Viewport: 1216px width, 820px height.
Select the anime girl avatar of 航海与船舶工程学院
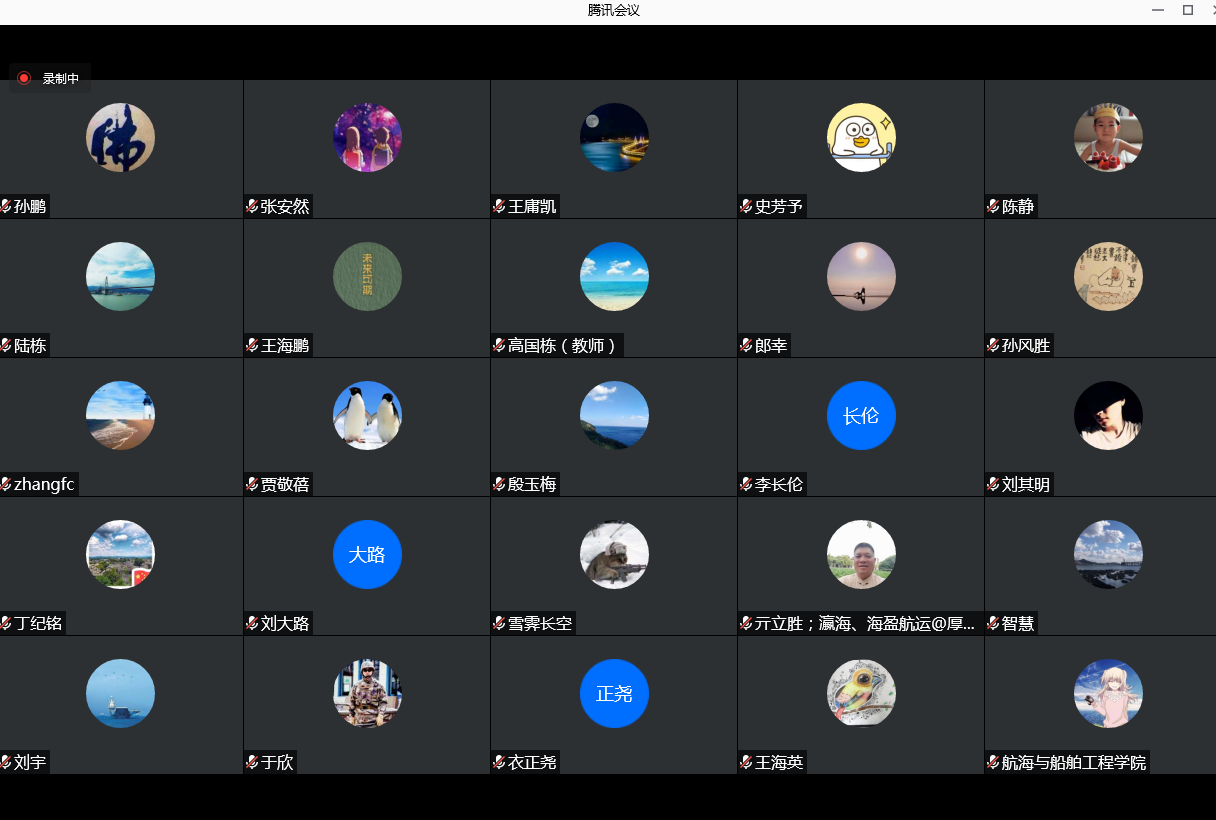tap(1108, 693)
